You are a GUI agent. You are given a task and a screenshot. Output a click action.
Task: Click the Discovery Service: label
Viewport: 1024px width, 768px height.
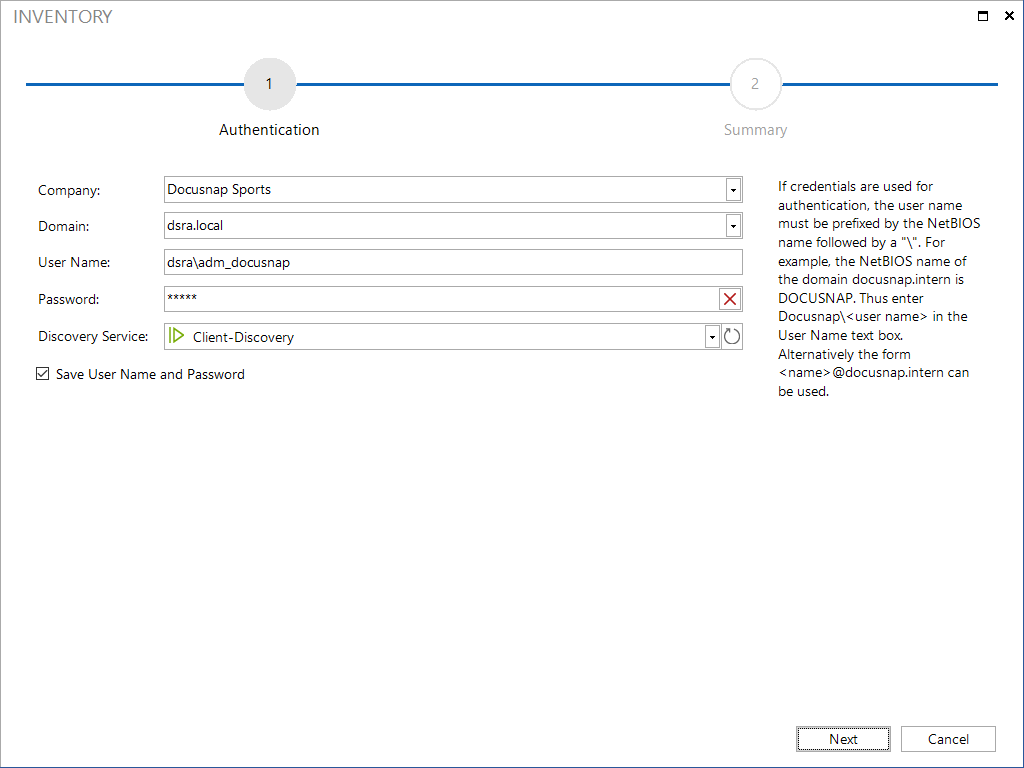93,336
